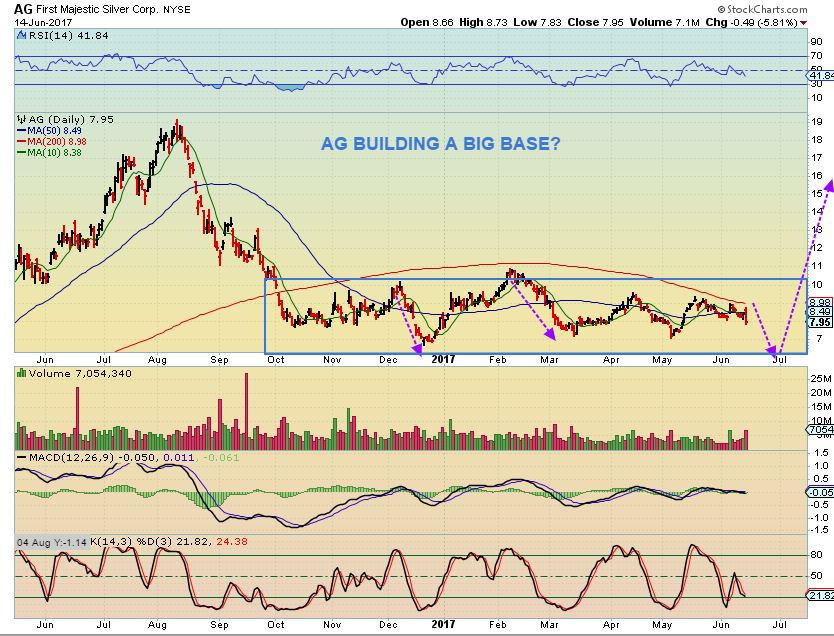Click the Mar label on bottom stochastic axis

(x=549, y=625)
